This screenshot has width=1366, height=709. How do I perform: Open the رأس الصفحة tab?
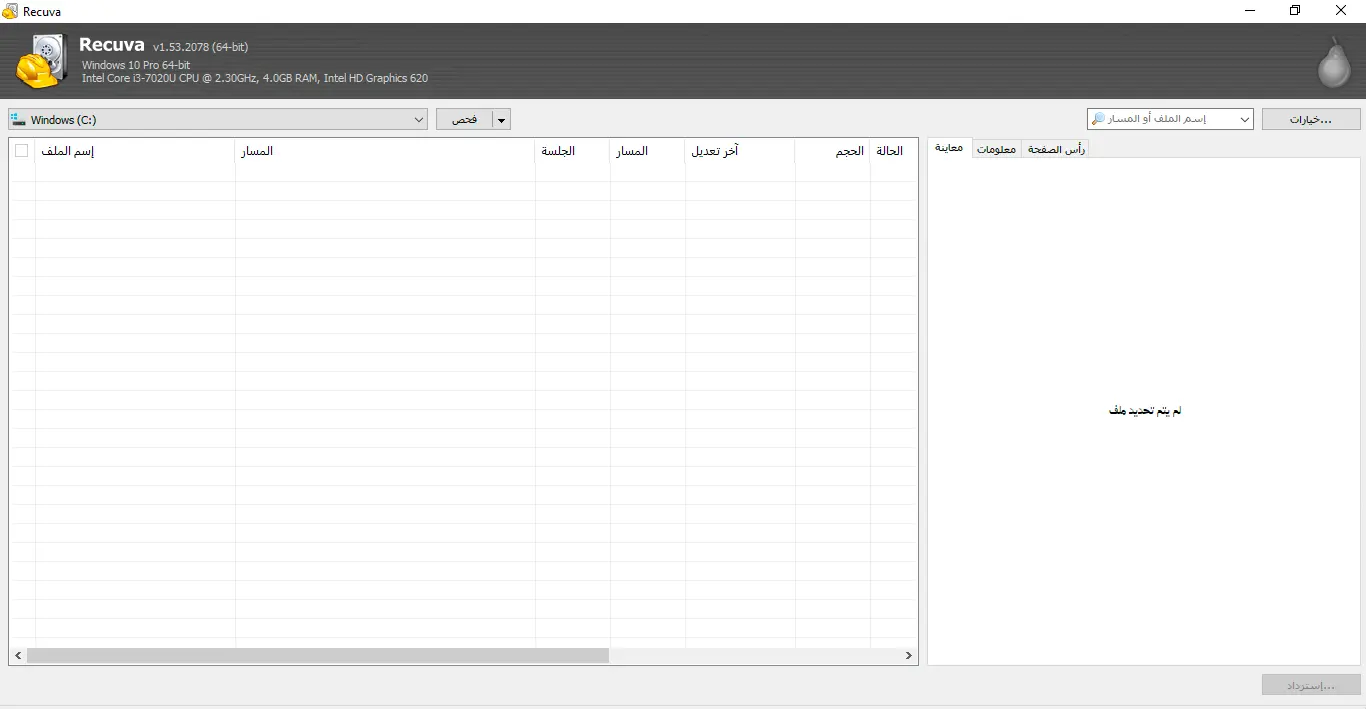pos(1056,149)
